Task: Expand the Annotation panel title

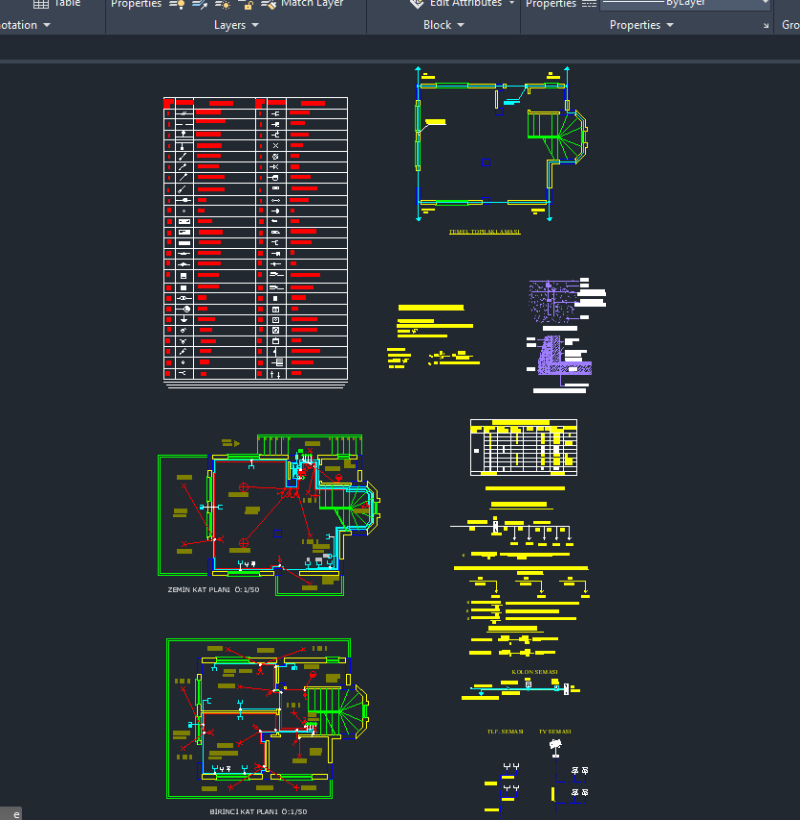Action: (24, 25)
